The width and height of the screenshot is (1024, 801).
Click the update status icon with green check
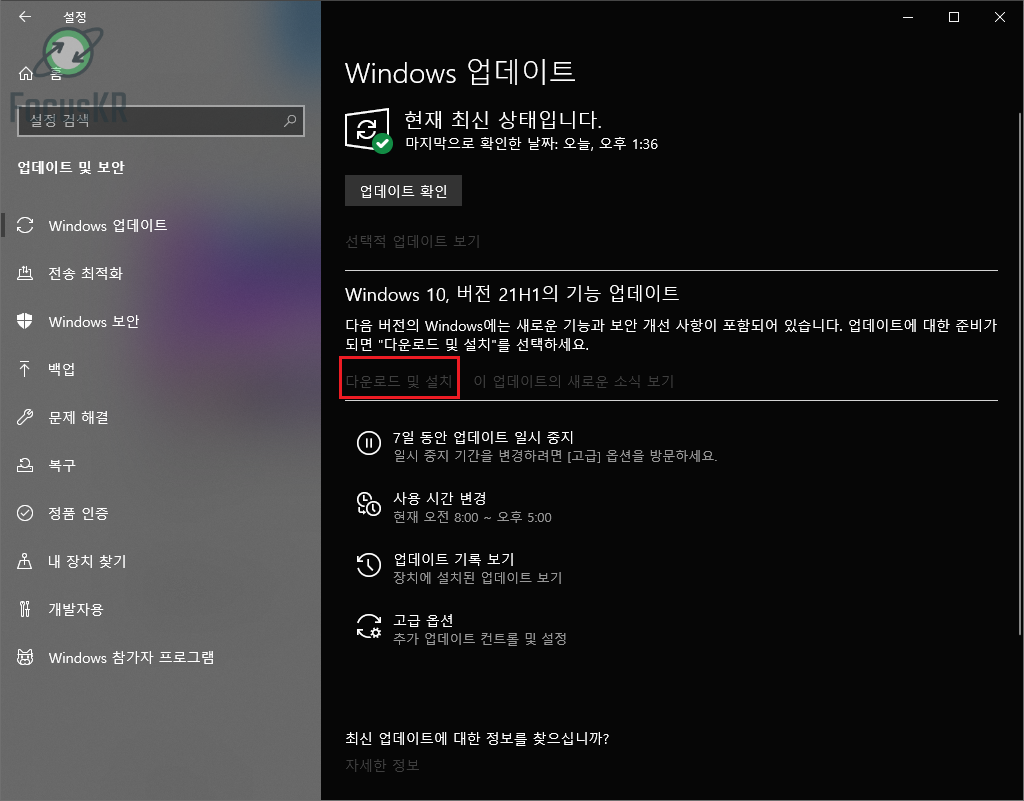[x=368, y=131]
